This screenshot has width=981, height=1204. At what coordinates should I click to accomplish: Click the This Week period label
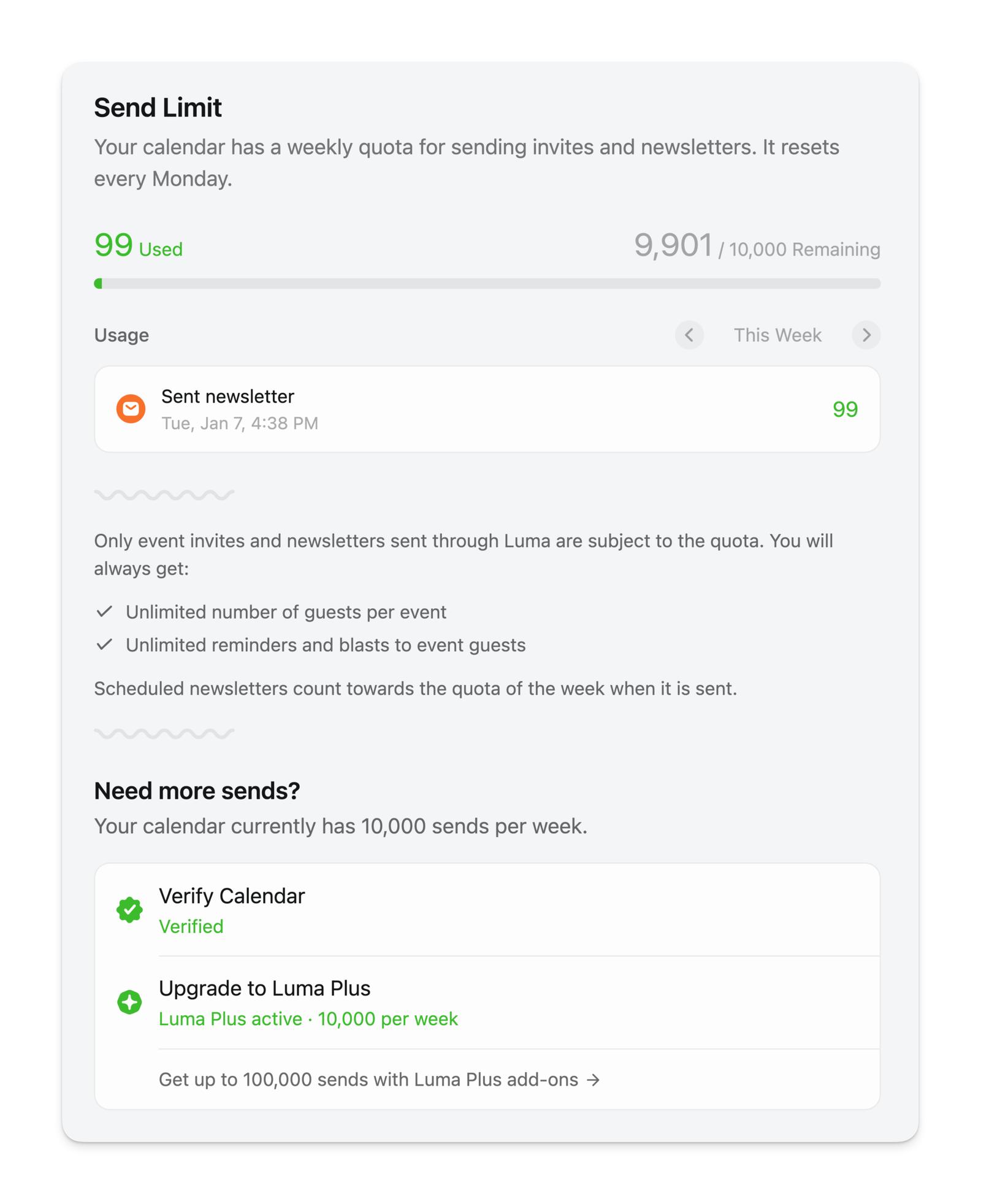coord(777,335)
